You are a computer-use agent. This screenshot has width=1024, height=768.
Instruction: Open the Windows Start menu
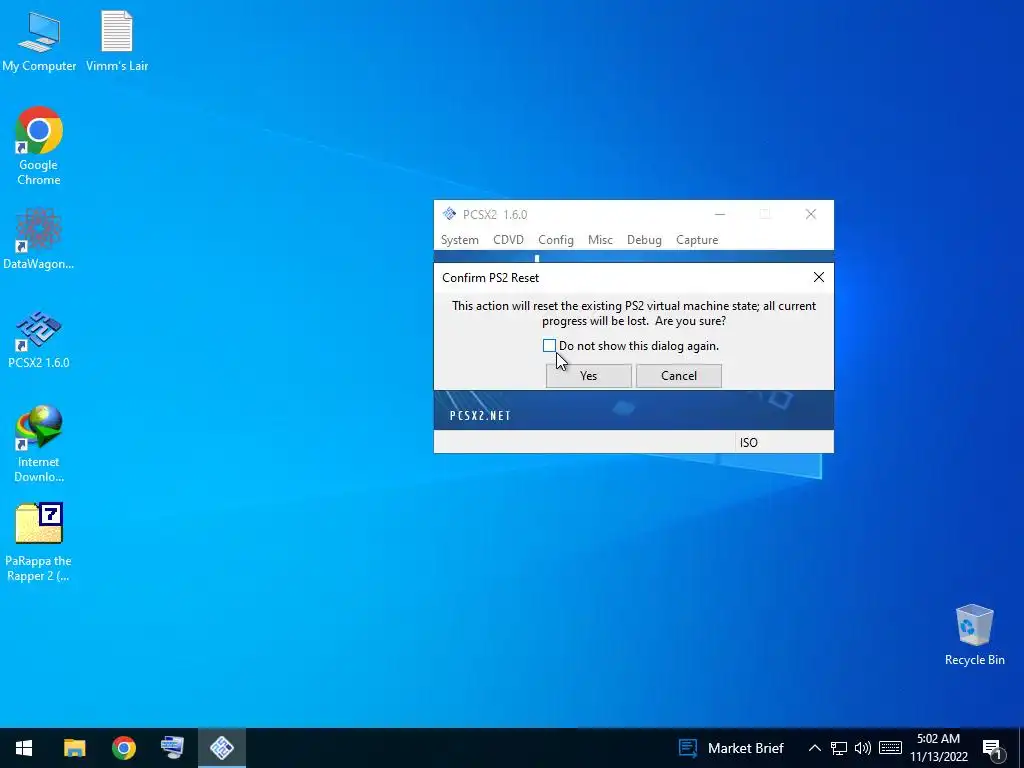[x=24, y=748]
